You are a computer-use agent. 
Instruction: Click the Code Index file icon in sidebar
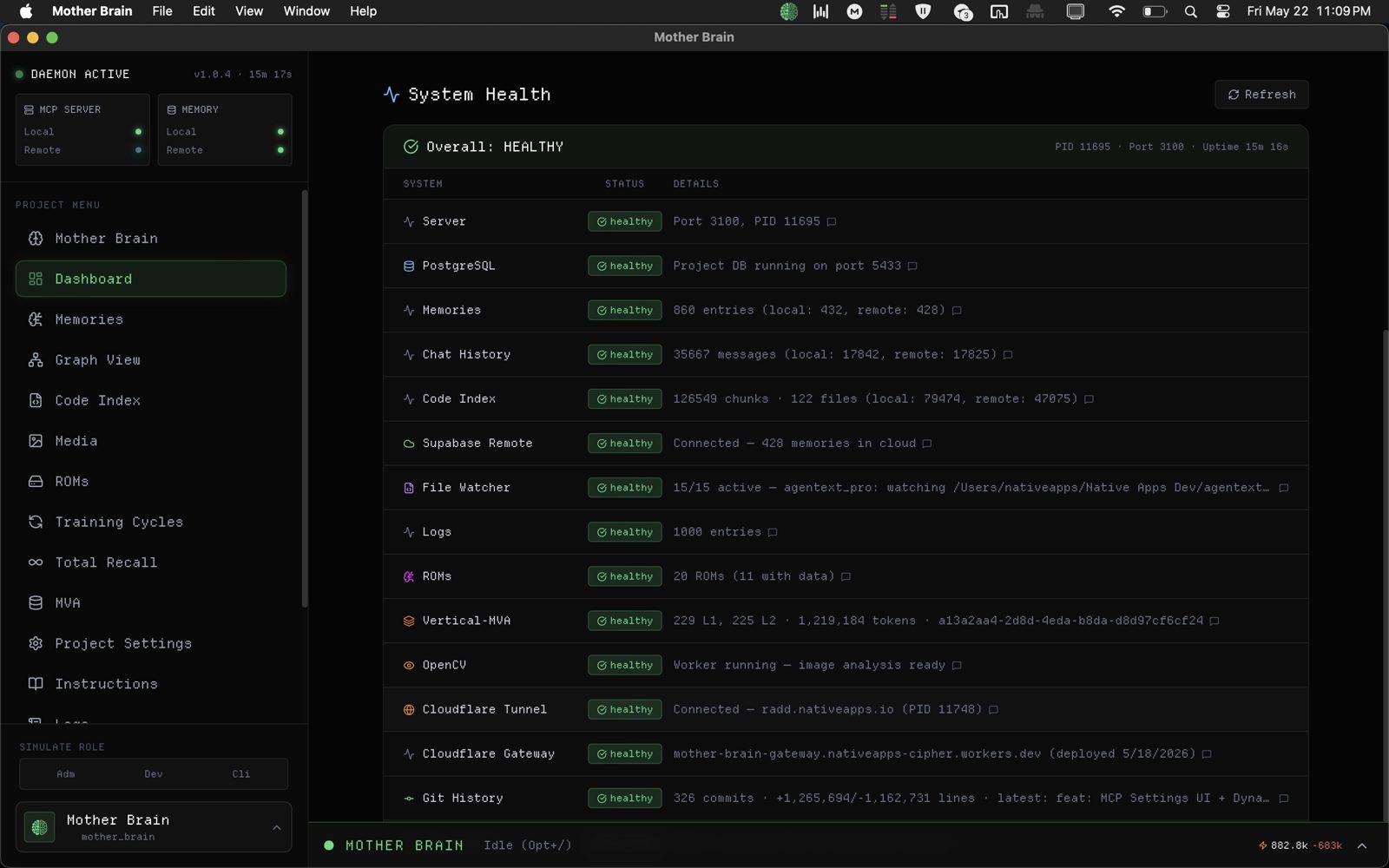coord(36,400)
